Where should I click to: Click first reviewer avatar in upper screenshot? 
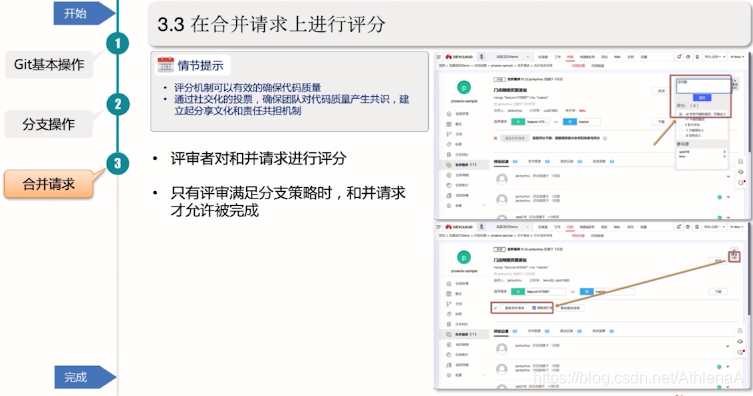point(502,179)
